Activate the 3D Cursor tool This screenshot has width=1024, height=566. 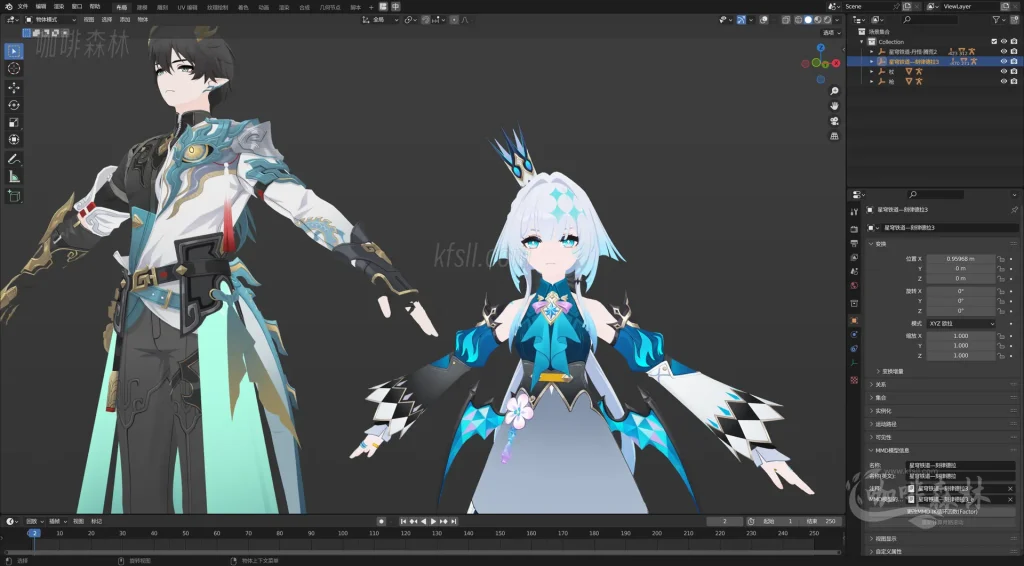click(14, 69)
